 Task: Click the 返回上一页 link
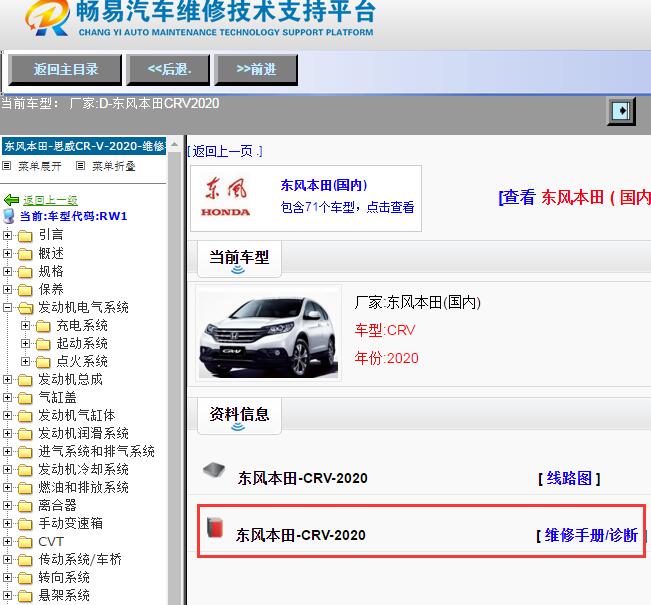tap(225, 152)
